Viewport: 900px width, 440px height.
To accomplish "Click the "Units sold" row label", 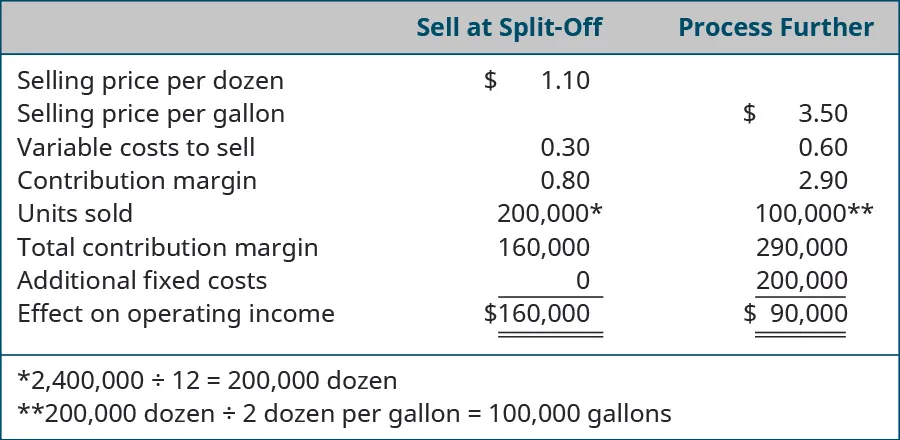I will click(75, 214).
